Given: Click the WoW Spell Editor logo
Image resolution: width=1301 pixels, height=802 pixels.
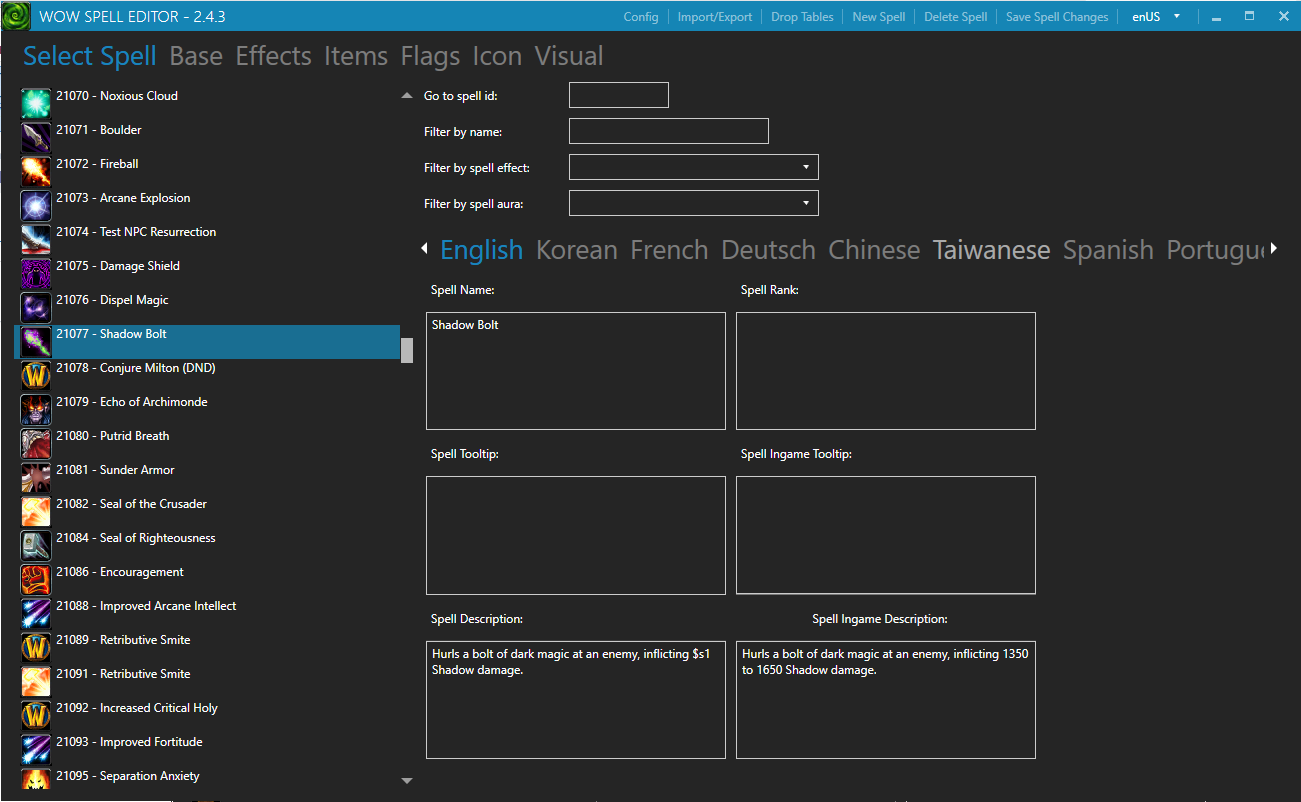Looking at the screenshot, I should pyautogui.click(x=14, y=15).
